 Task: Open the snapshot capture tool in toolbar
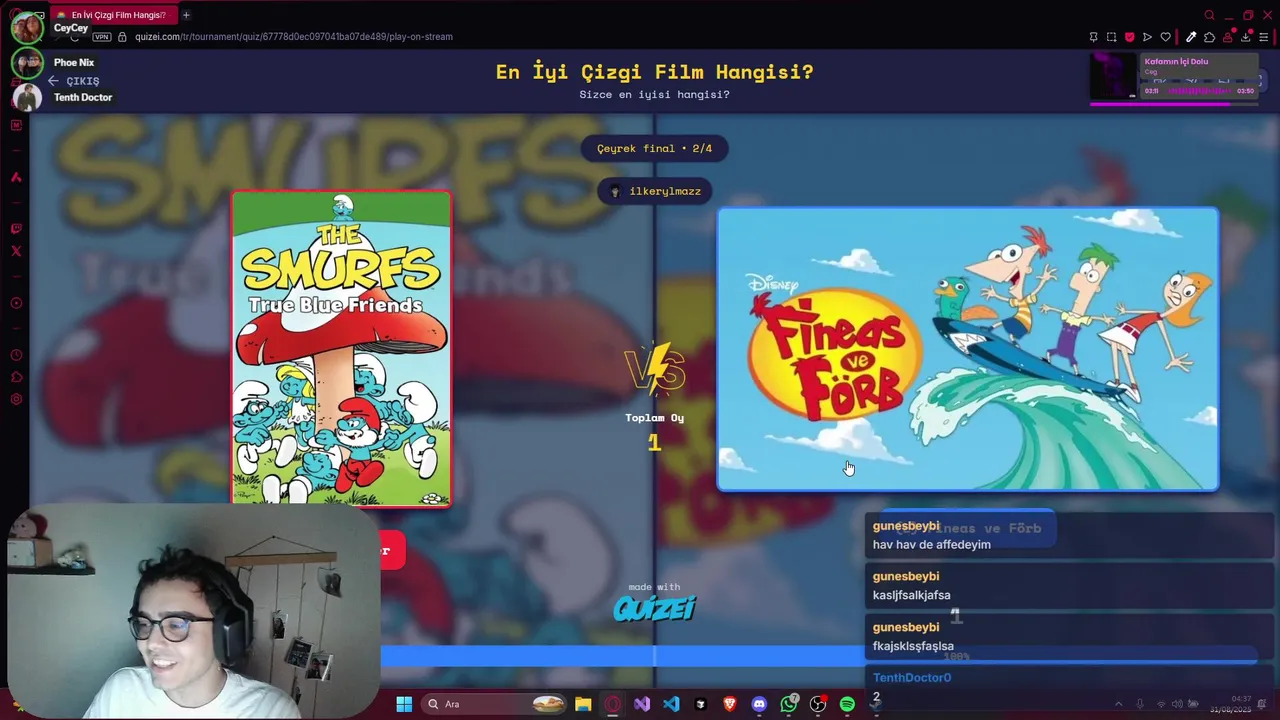[x=1111, y=37]
